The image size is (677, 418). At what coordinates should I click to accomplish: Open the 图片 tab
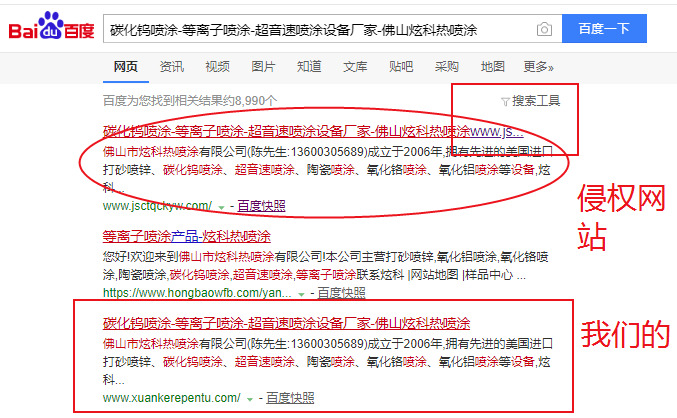pyautogui.click(x=263, y=66)
